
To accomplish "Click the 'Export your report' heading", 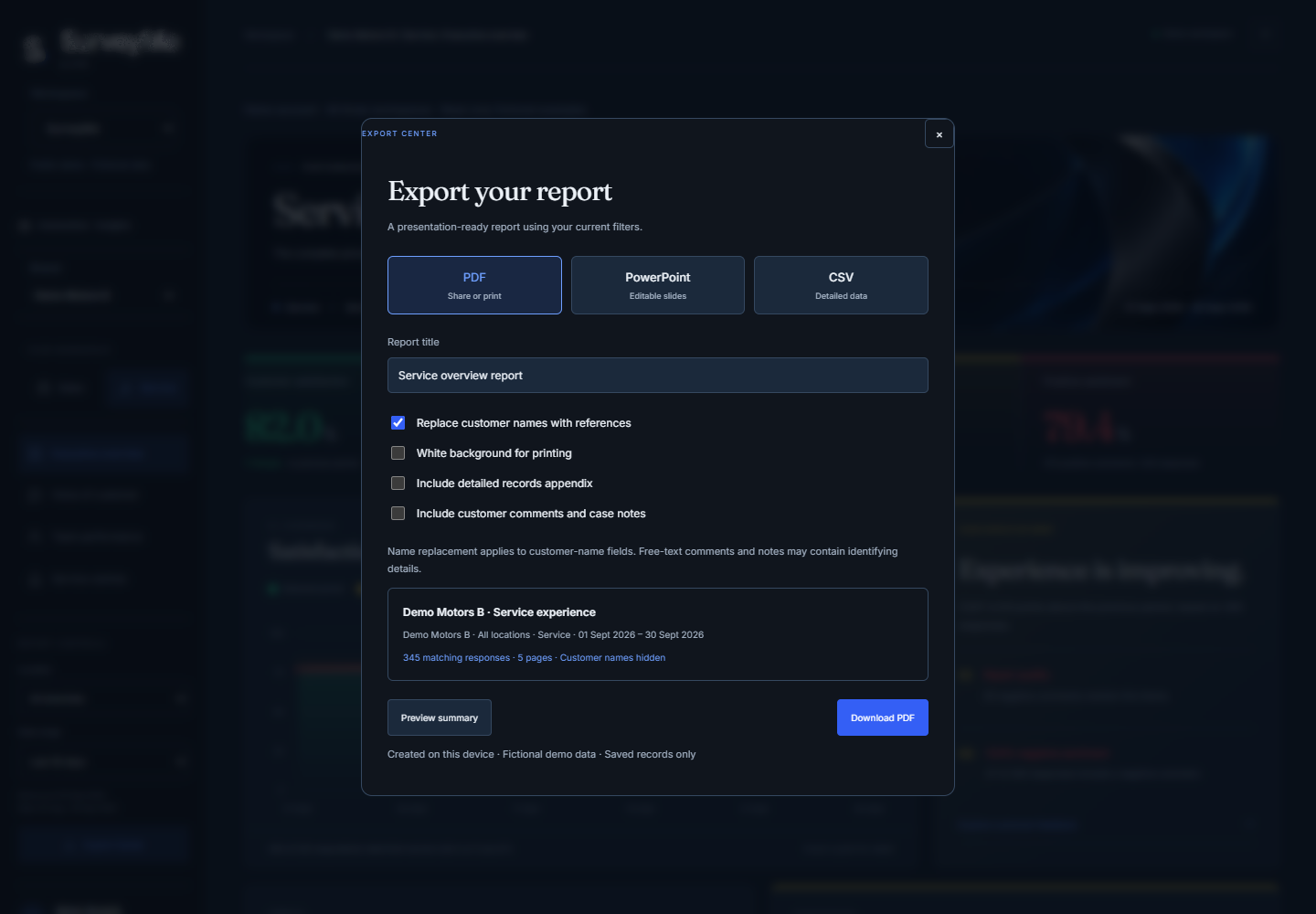I will coord(500,191).
